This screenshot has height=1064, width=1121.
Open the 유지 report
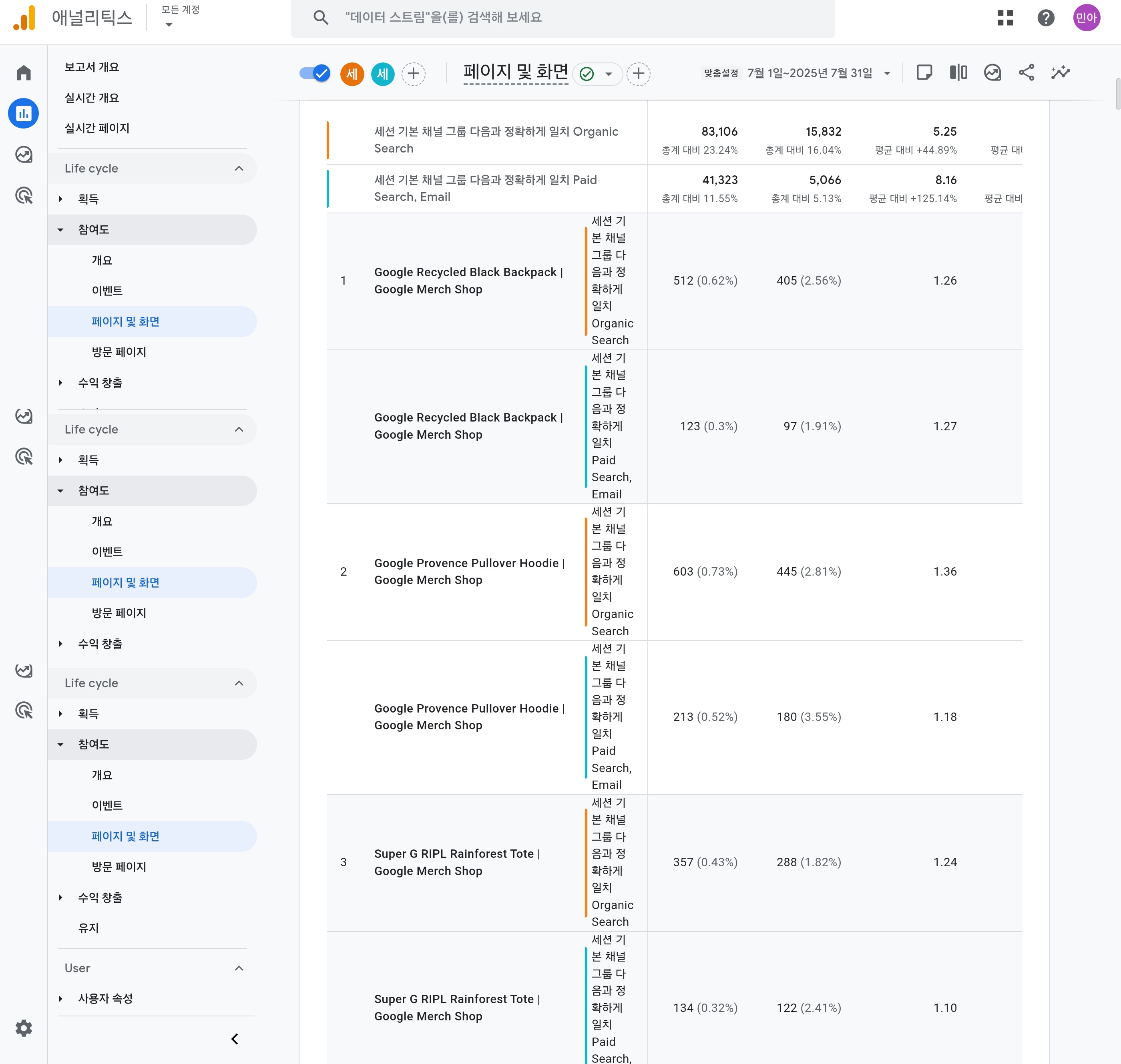(88, 928)
